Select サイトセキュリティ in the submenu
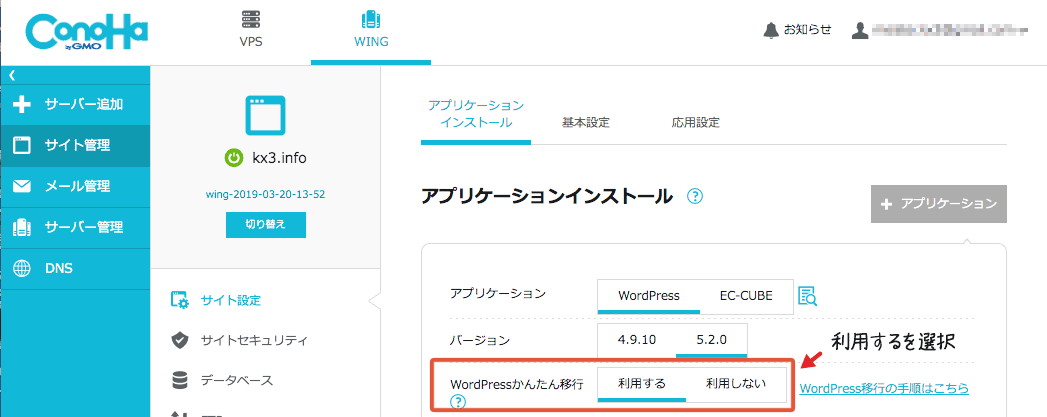Image resolution: width=1047 pixels, height=417 pixels. click(254, 340)
